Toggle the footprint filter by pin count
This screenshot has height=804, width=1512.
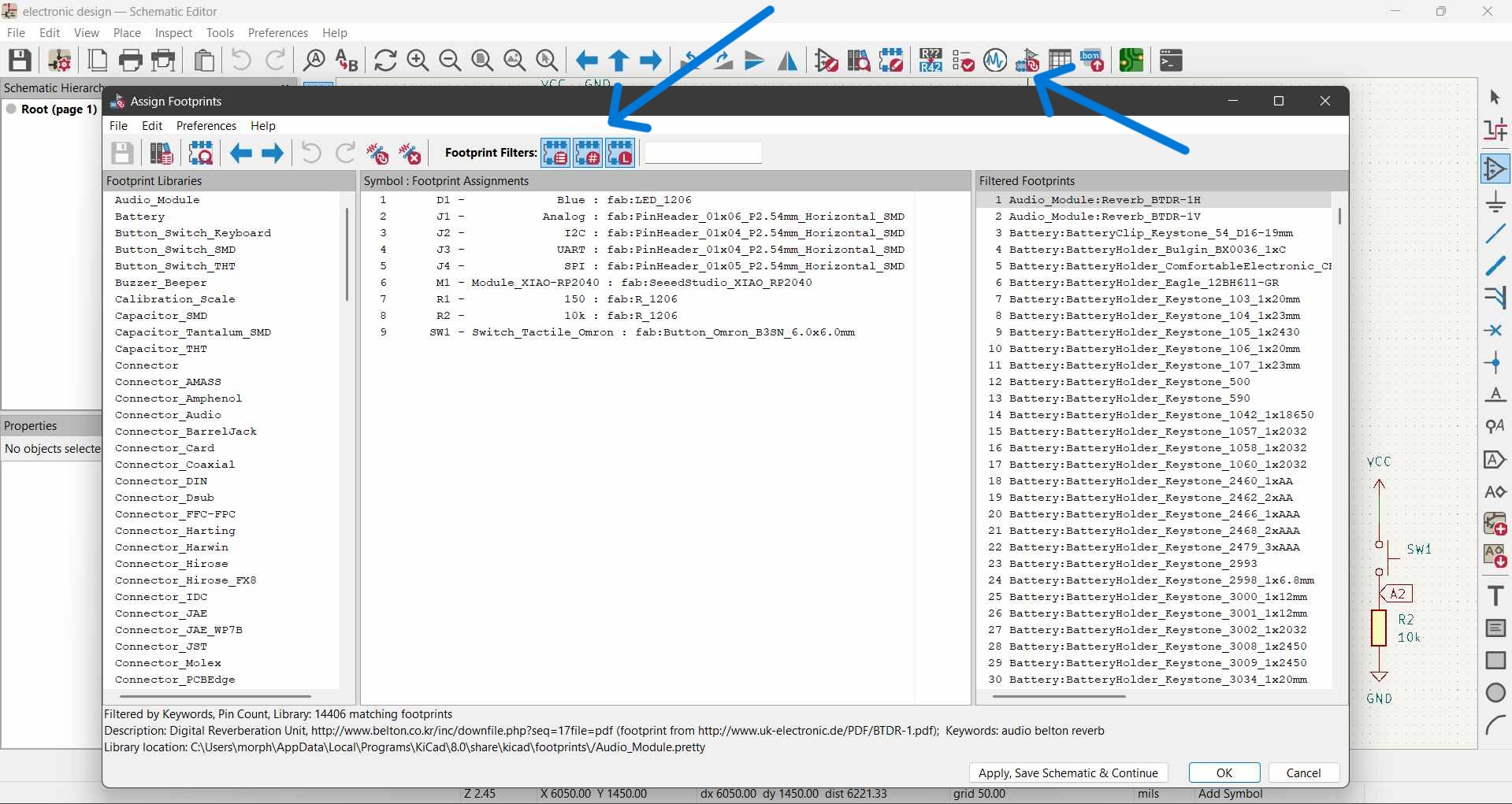(588, 153)
